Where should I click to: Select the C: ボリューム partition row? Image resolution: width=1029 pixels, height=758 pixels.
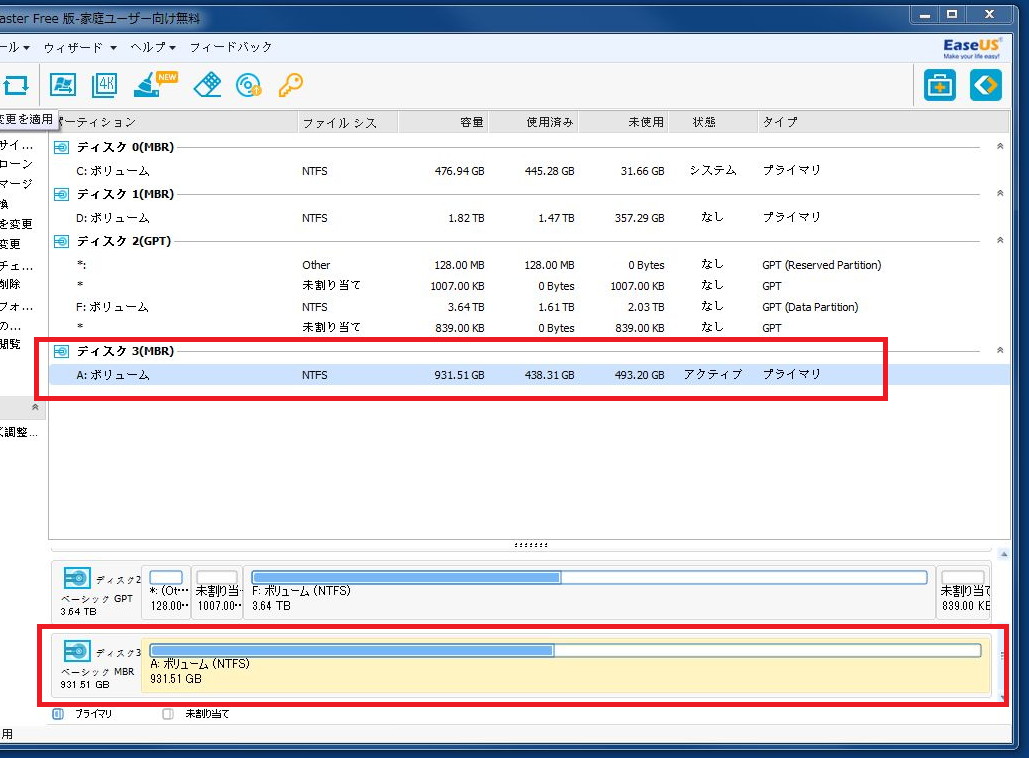coord(529,171)
